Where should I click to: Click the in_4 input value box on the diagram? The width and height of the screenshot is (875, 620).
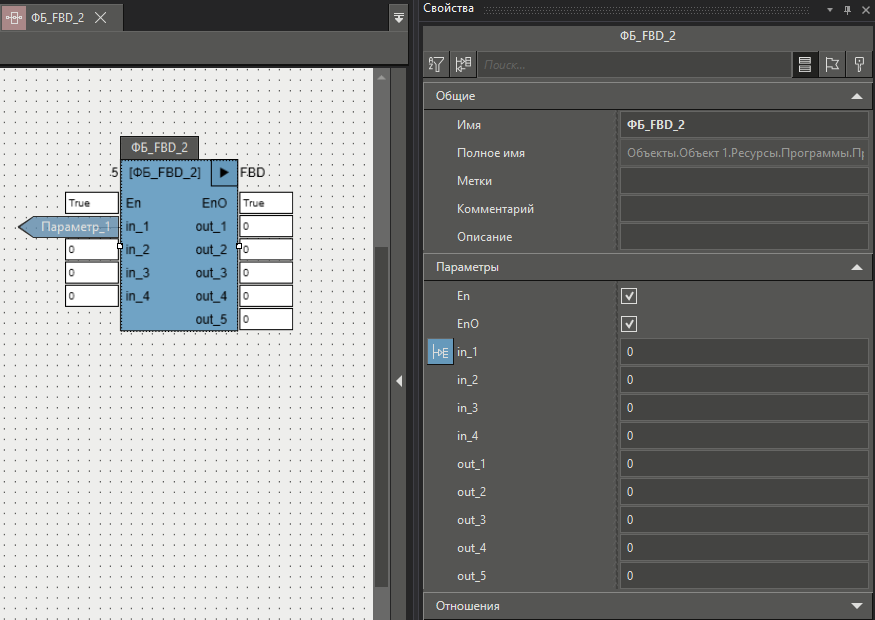(x=92, y=296)
